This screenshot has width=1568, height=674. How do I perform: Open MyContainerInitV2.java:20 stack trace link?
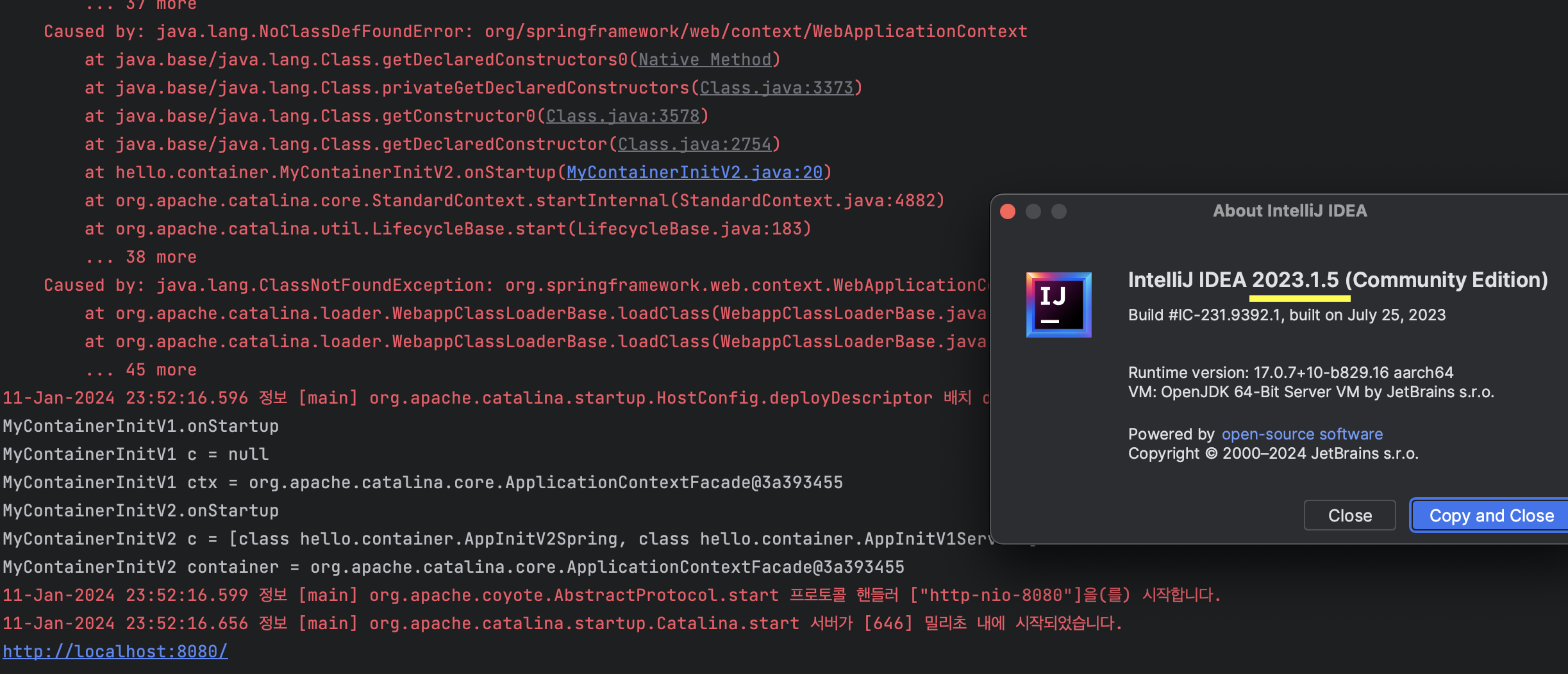click(x=694, y=172)
